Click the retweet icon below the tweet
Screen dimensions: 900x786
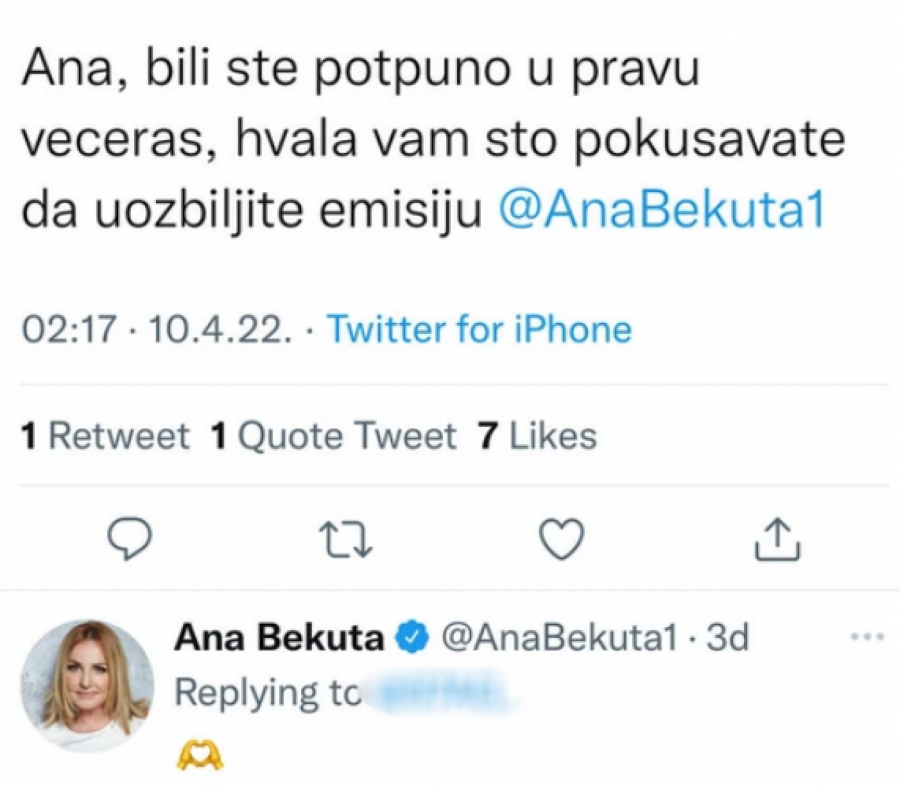click(345, 538)
